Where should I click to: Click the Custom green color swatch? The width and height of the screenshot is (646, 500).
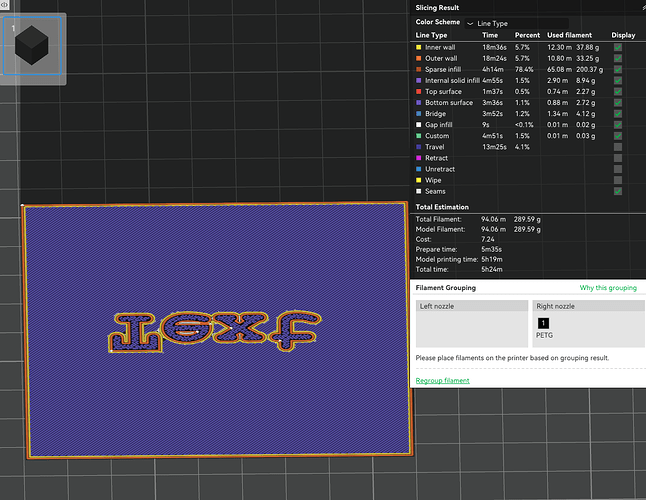419,136
